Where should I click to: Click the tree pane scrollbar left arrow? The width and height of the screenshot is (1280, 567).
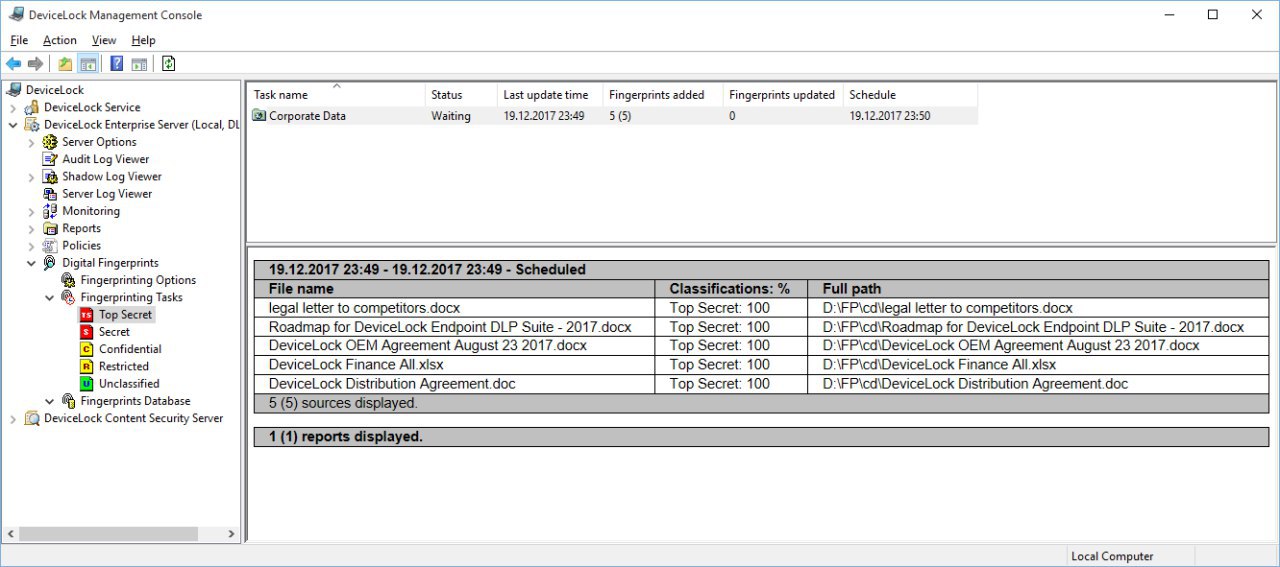[x=10, y=534]
